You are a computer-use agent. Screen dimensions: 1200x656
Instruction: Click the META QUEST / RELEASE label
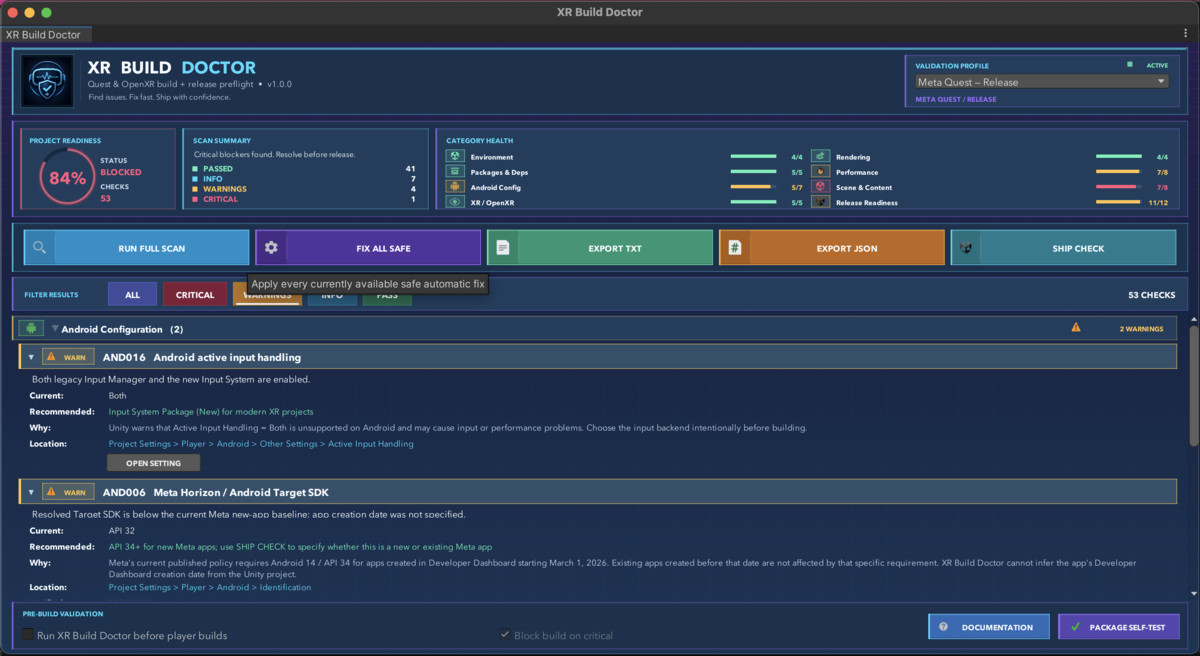(956, 99)
